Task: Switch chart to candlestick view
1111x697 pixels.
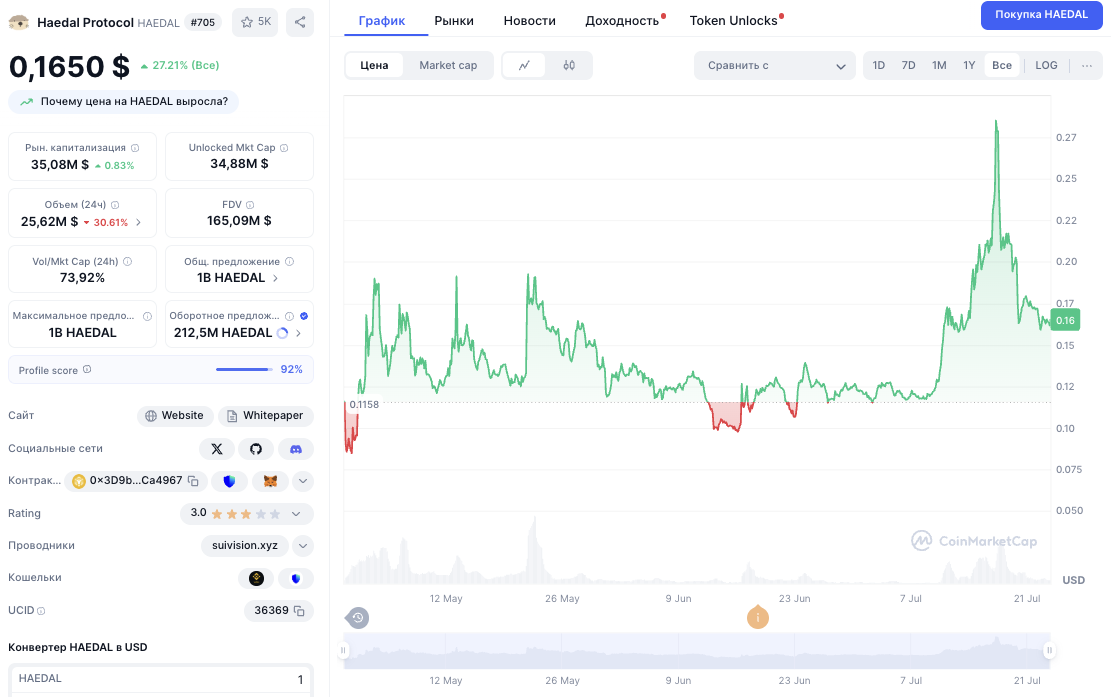Action: [x=569, y=66]
